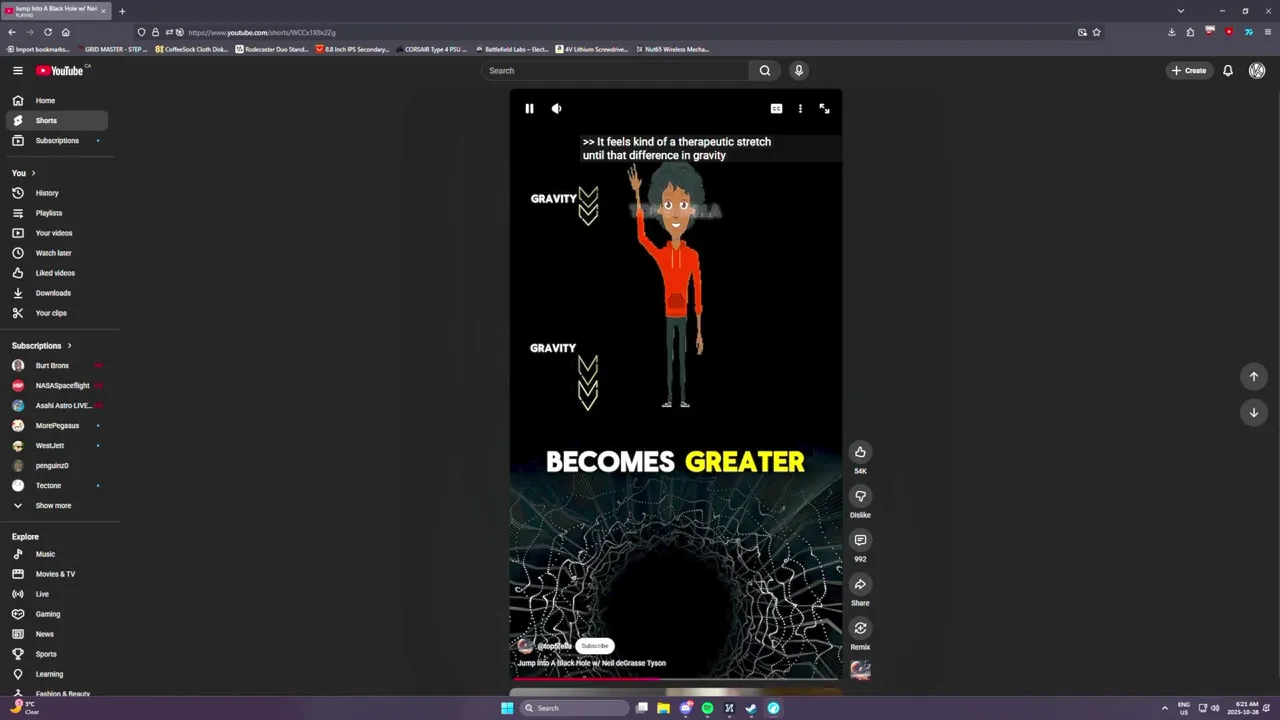Open Liked videos list
The image size is (1280, 720).
[x=57, y=273]
